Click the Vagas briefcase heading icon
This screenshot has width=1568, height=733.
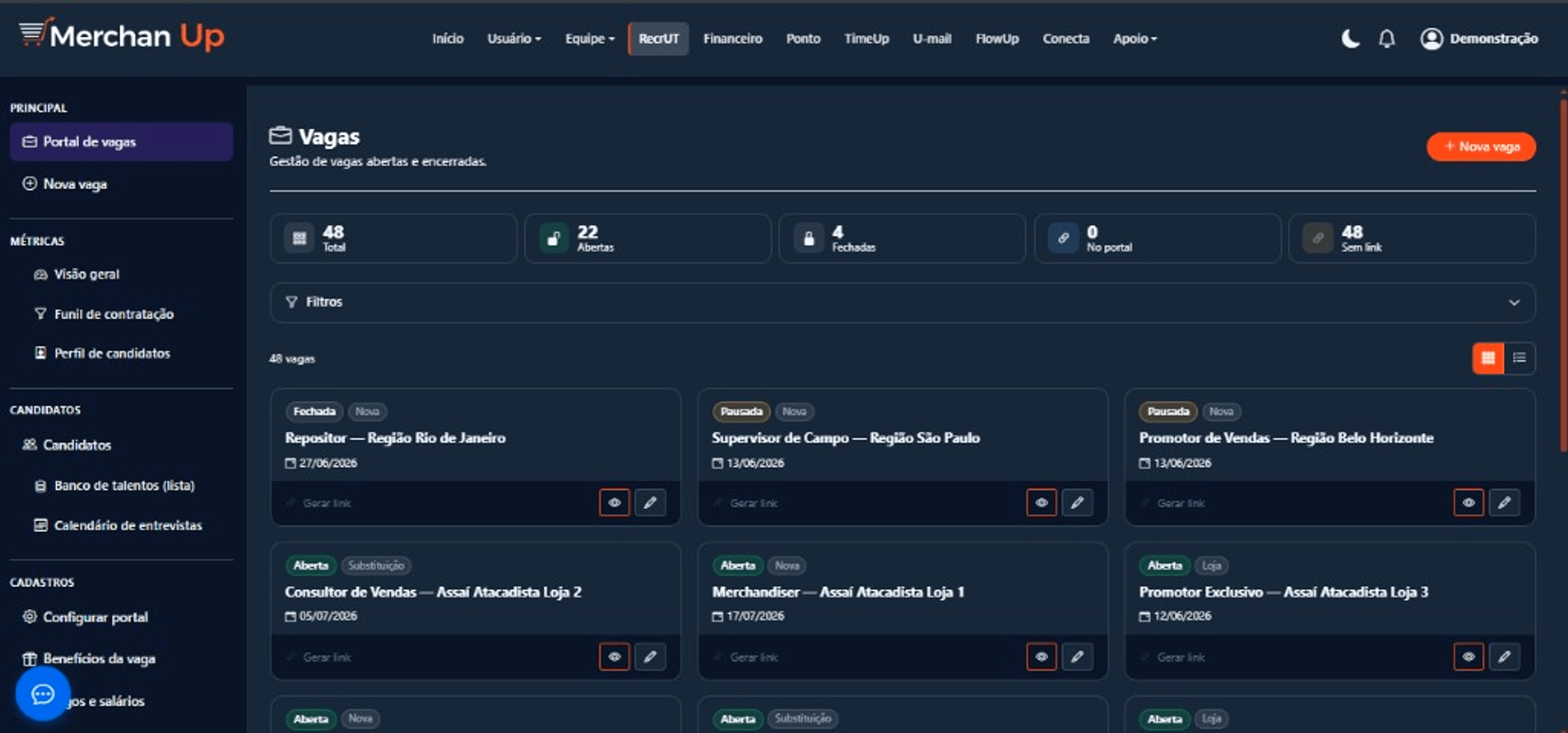pos(281,135)
